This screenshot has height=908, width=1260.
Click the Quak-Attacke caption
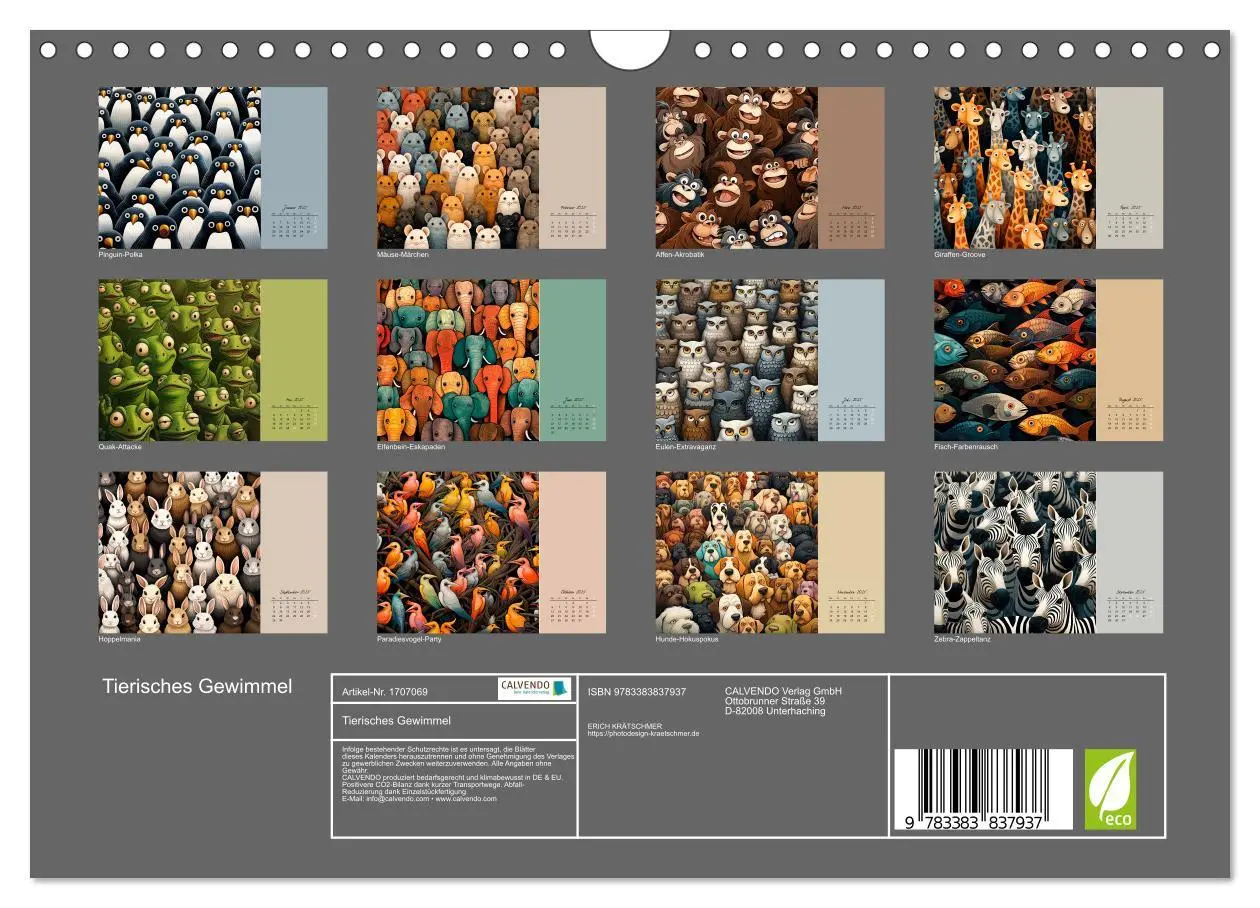(120, 447)
